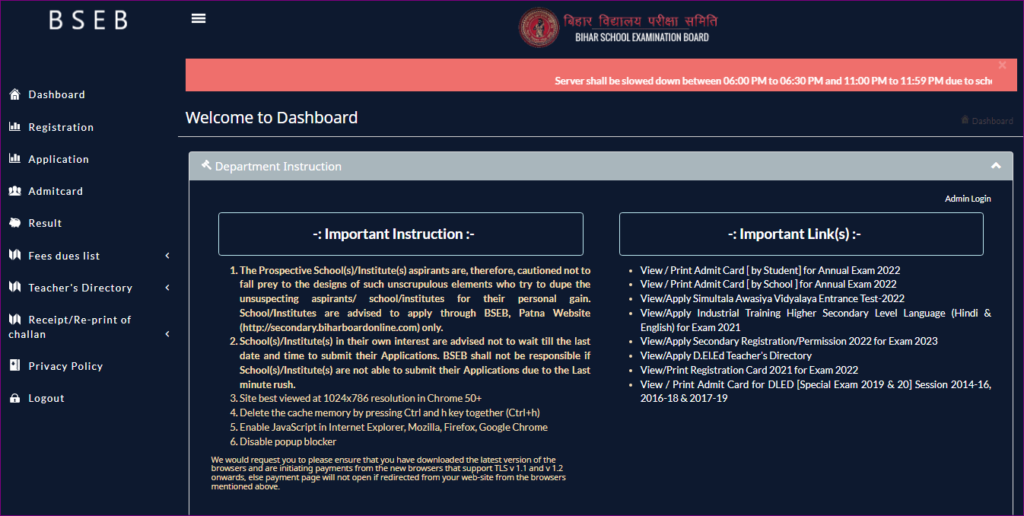Click instruction 'Disable popup blocker'
The height and width of the screenshot is (516, 1024).
tap(288, 442)
